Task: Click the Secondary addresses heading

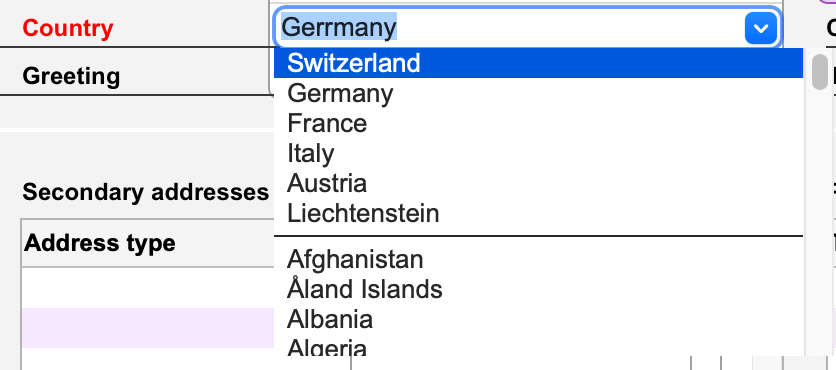Action: 146,192
